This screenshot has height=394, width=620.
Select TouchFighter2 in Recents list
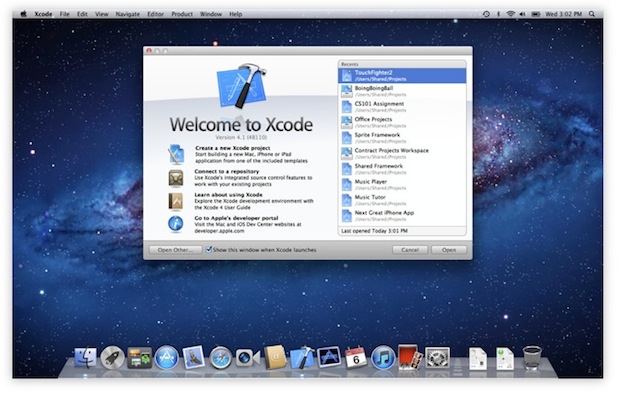[x=402, y=76]
